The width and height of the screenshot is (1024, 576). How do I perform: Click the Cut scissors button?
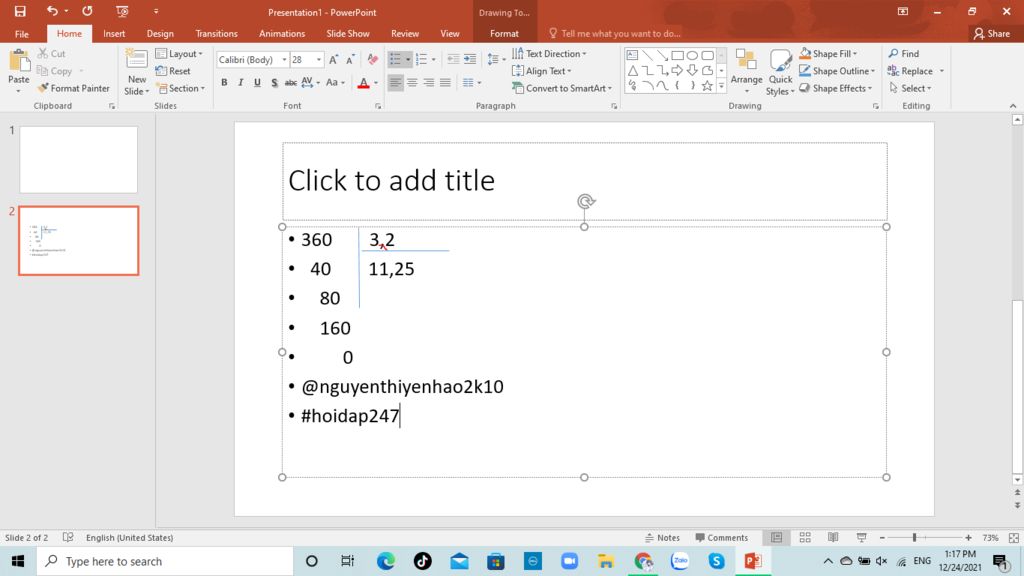tap(51, 54)
